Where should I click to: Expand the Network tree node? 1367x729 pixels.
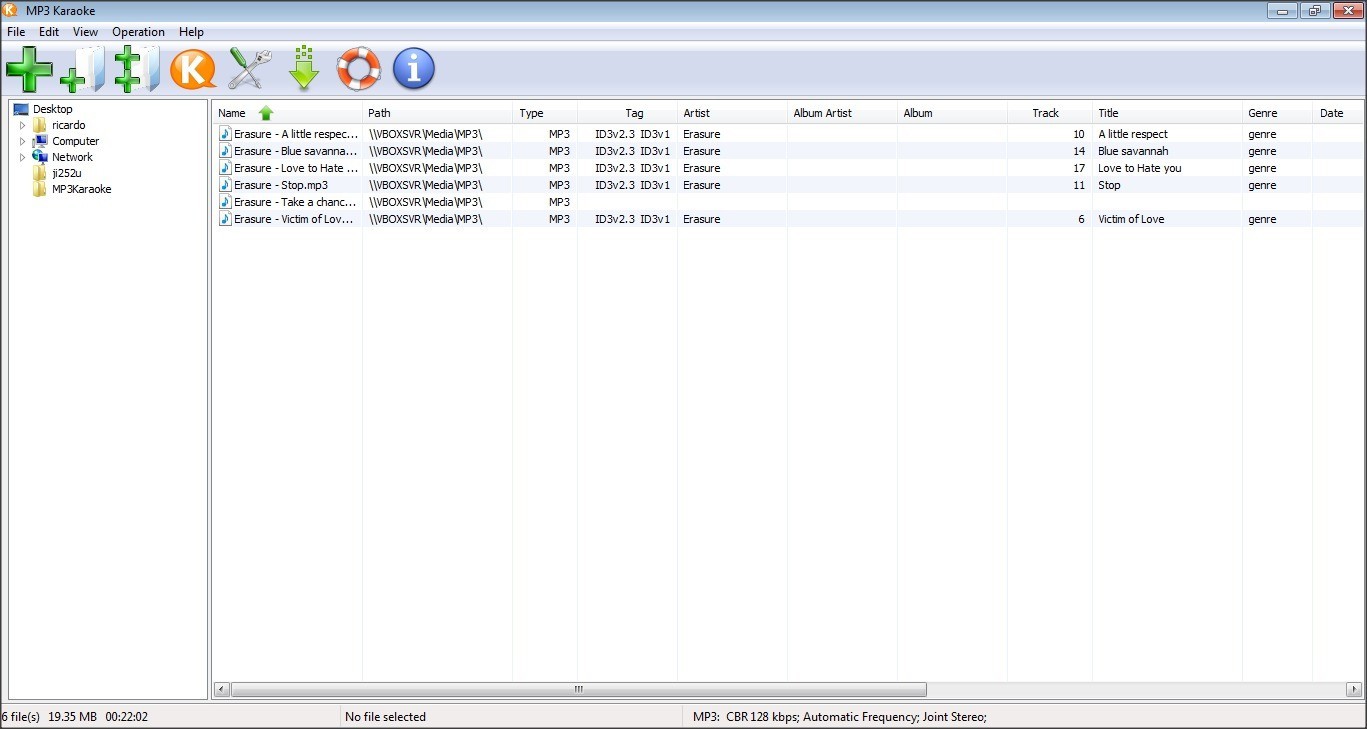[22, 157]
